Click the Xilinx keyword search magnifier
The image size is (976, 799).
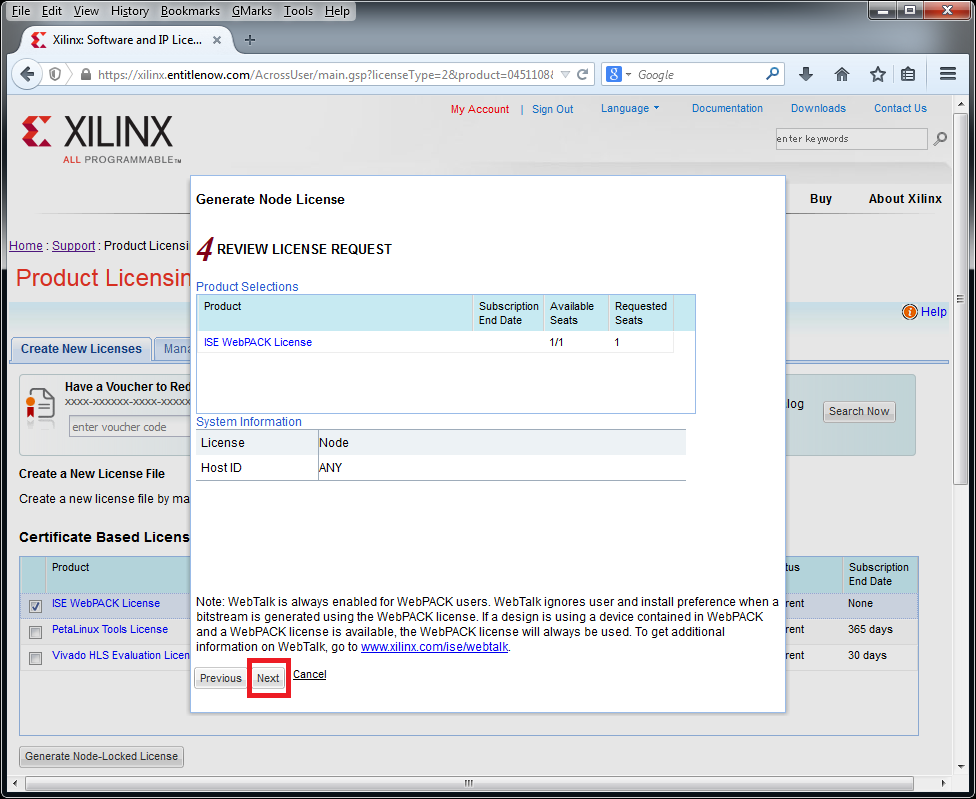click(940, 139)
